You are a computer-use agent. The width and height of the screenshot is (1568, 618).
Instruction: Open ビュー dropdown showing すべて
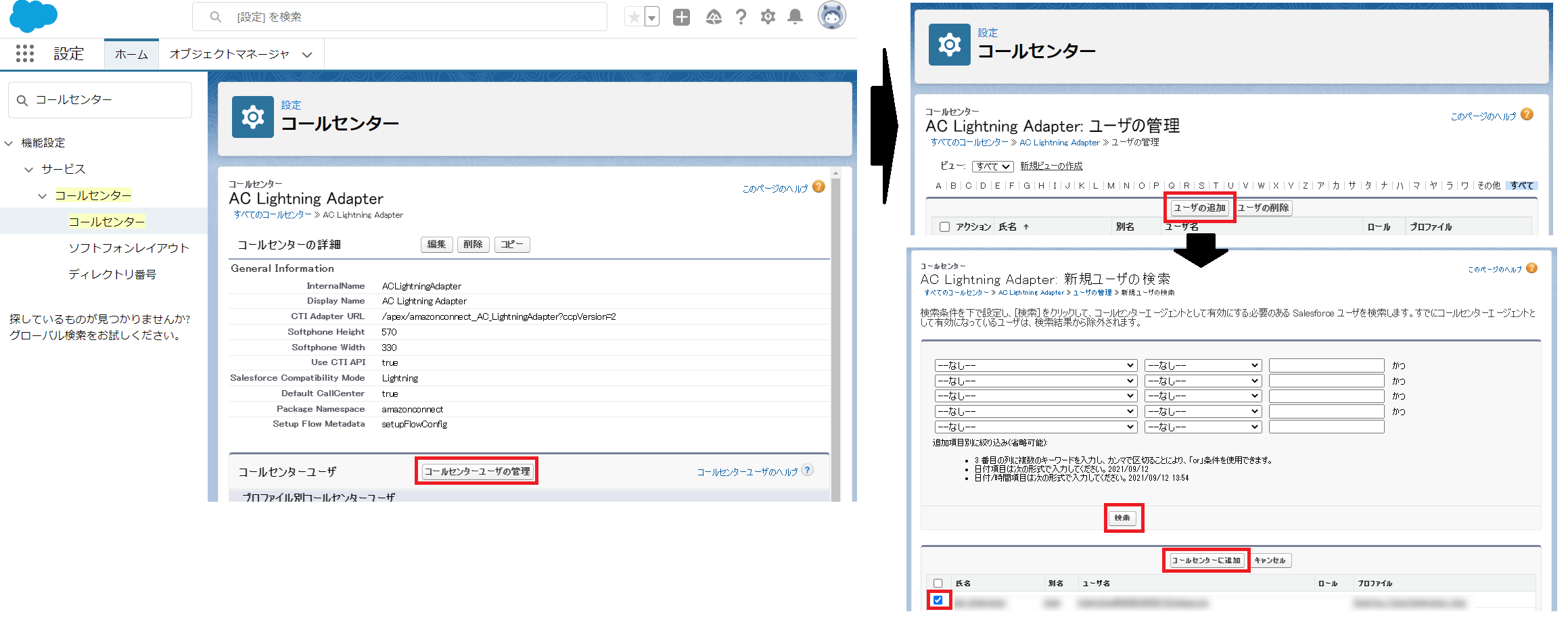click(992, 166)
